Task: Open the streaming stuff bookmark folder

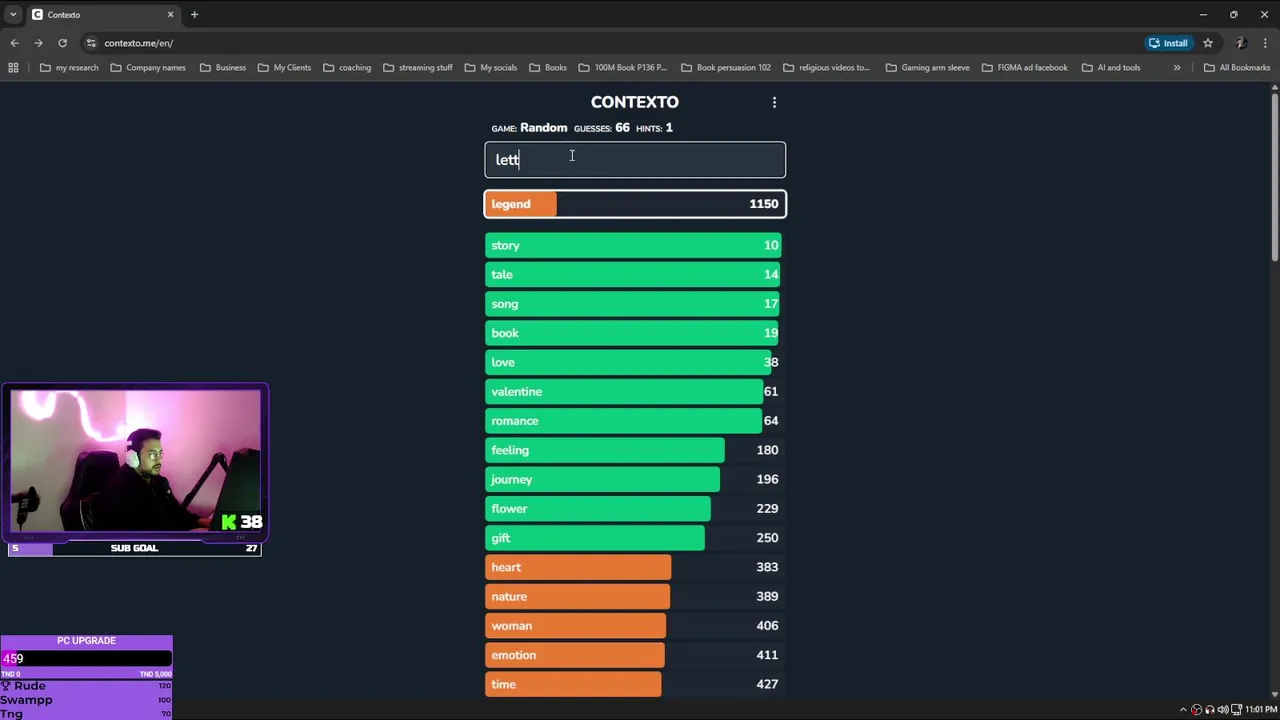Action: [x=418, y=68]
